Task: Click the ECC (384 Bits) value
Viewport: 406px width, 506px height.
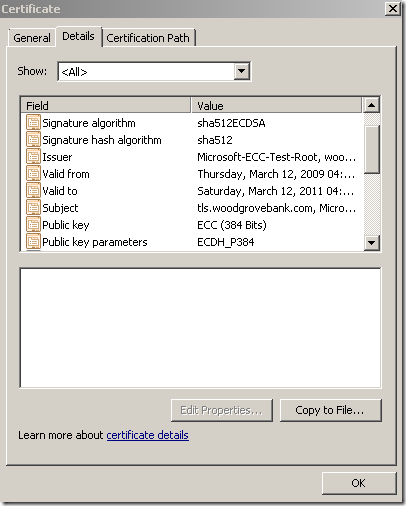Action: click(x=232, y=225)
